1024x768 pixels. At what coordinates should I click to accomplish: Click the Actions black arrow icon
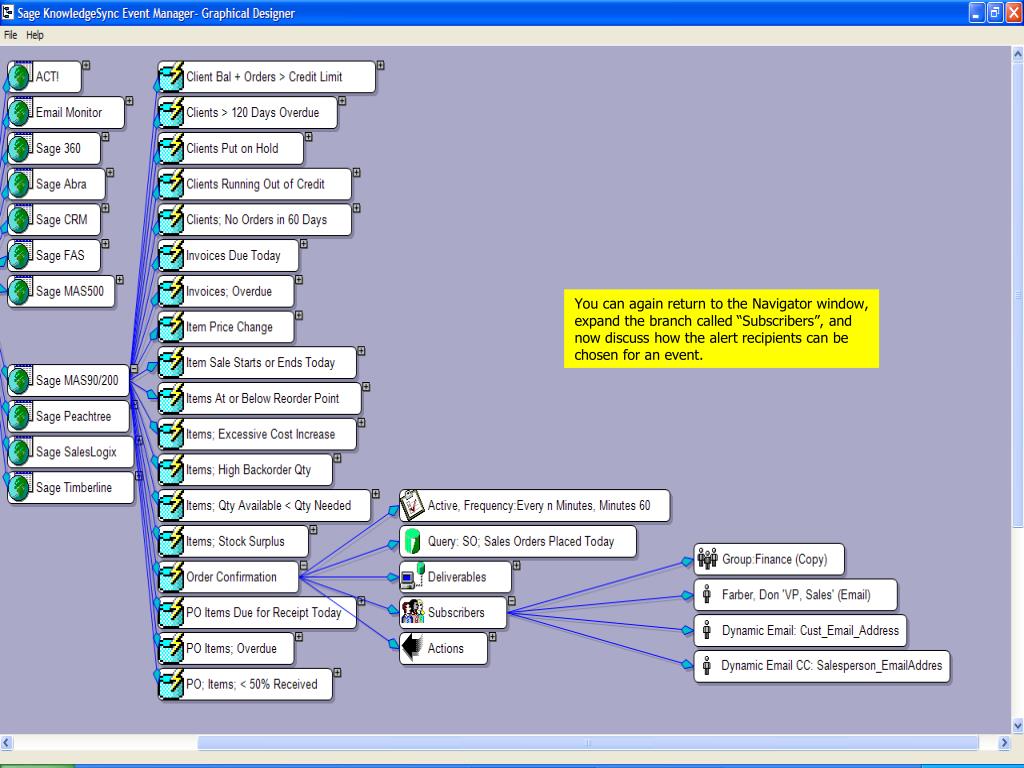(x=412, y=648)
